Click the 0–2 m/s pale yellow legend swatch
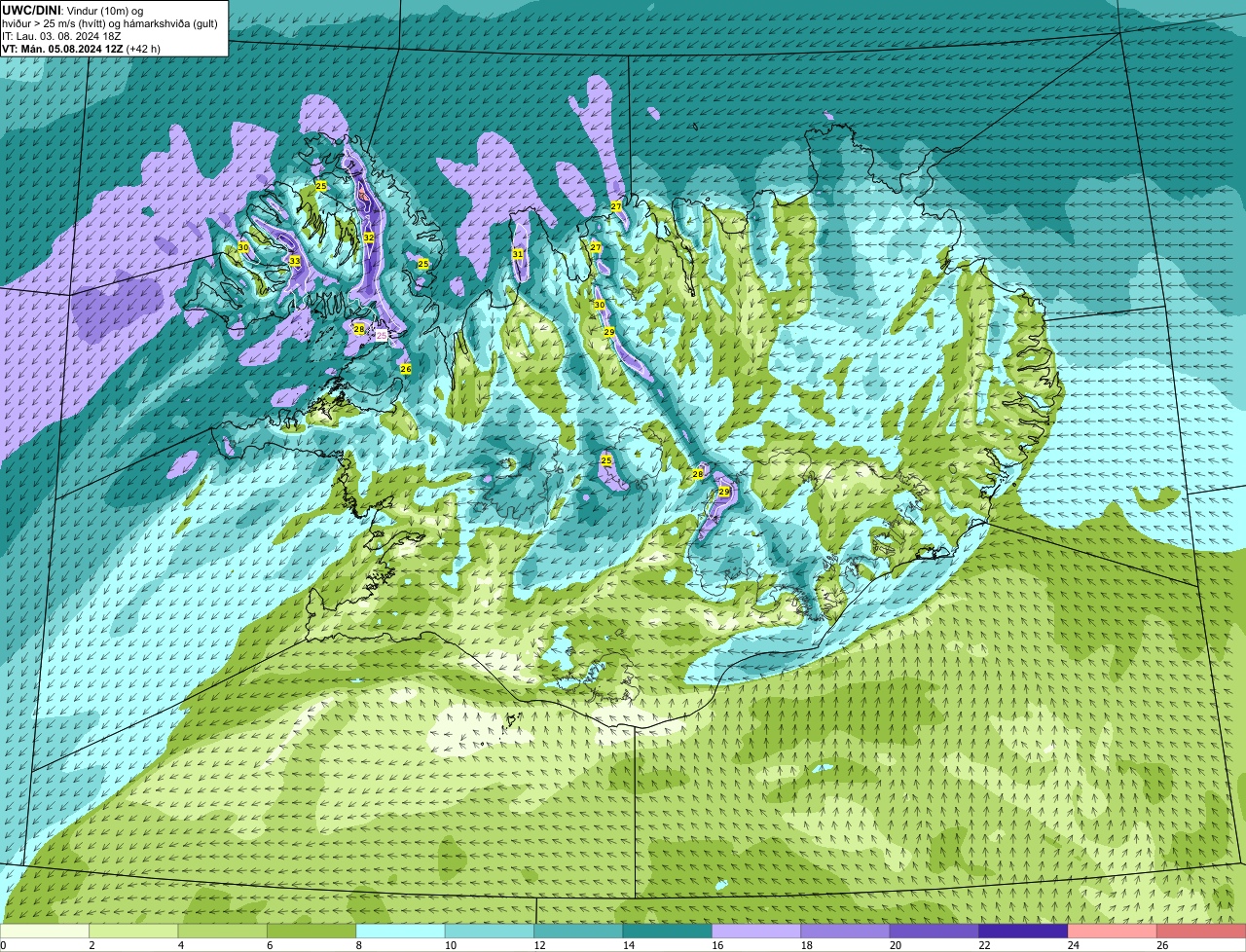 point(45,931)
